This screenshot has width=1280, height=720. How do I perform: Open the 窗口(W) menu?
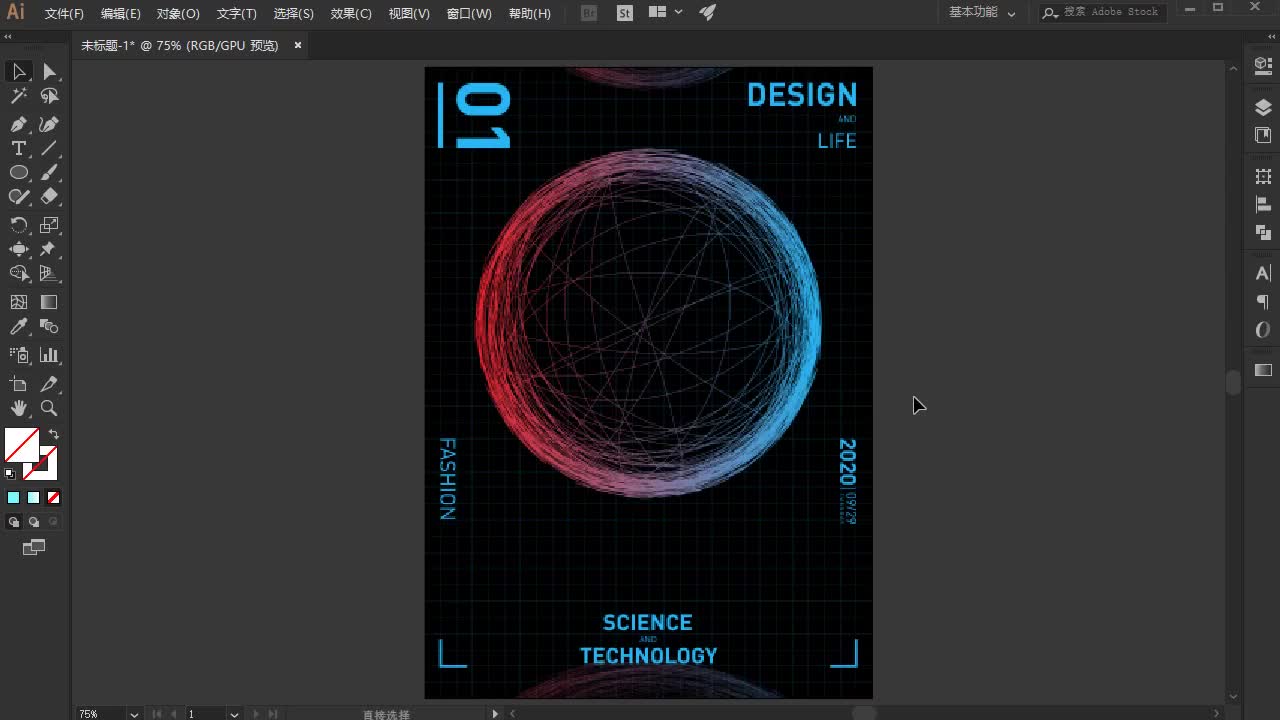[469, 13]
